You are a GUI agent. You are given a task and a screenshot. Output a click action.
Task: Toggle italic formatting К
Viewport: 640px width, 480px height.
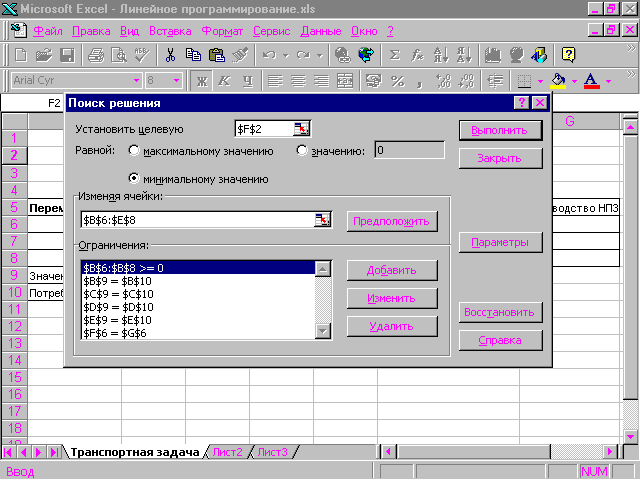[224, 81]
